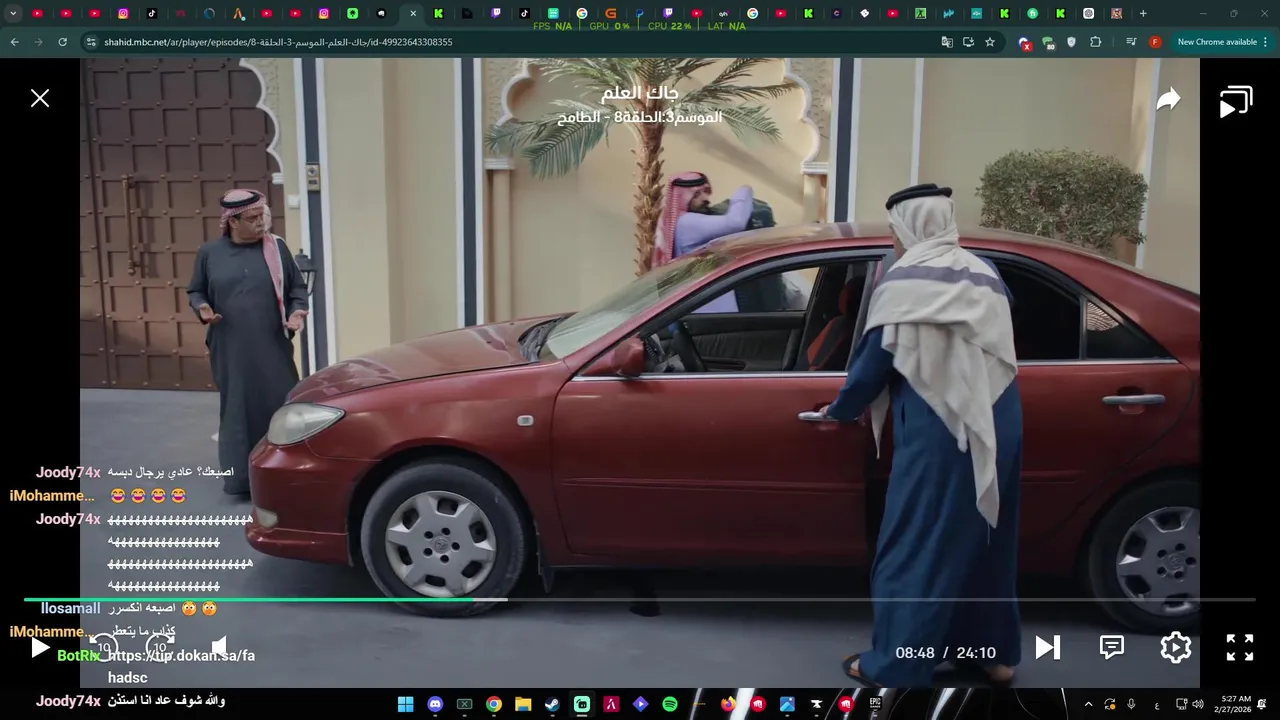
Task: Open Discord from the taskbar
Action: pos(435,704)
